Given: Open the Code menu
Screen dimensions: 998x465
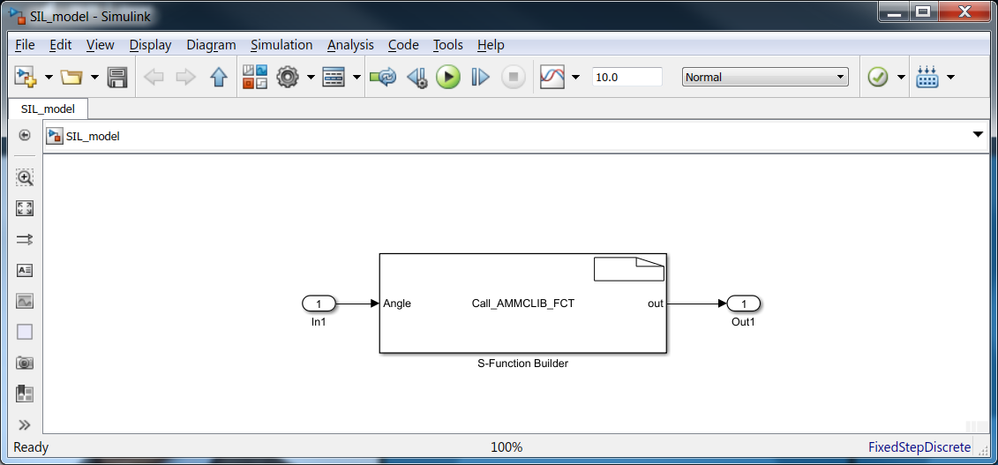Looking at the screenshot, I should pyautogui.click(x=403, y=45).
